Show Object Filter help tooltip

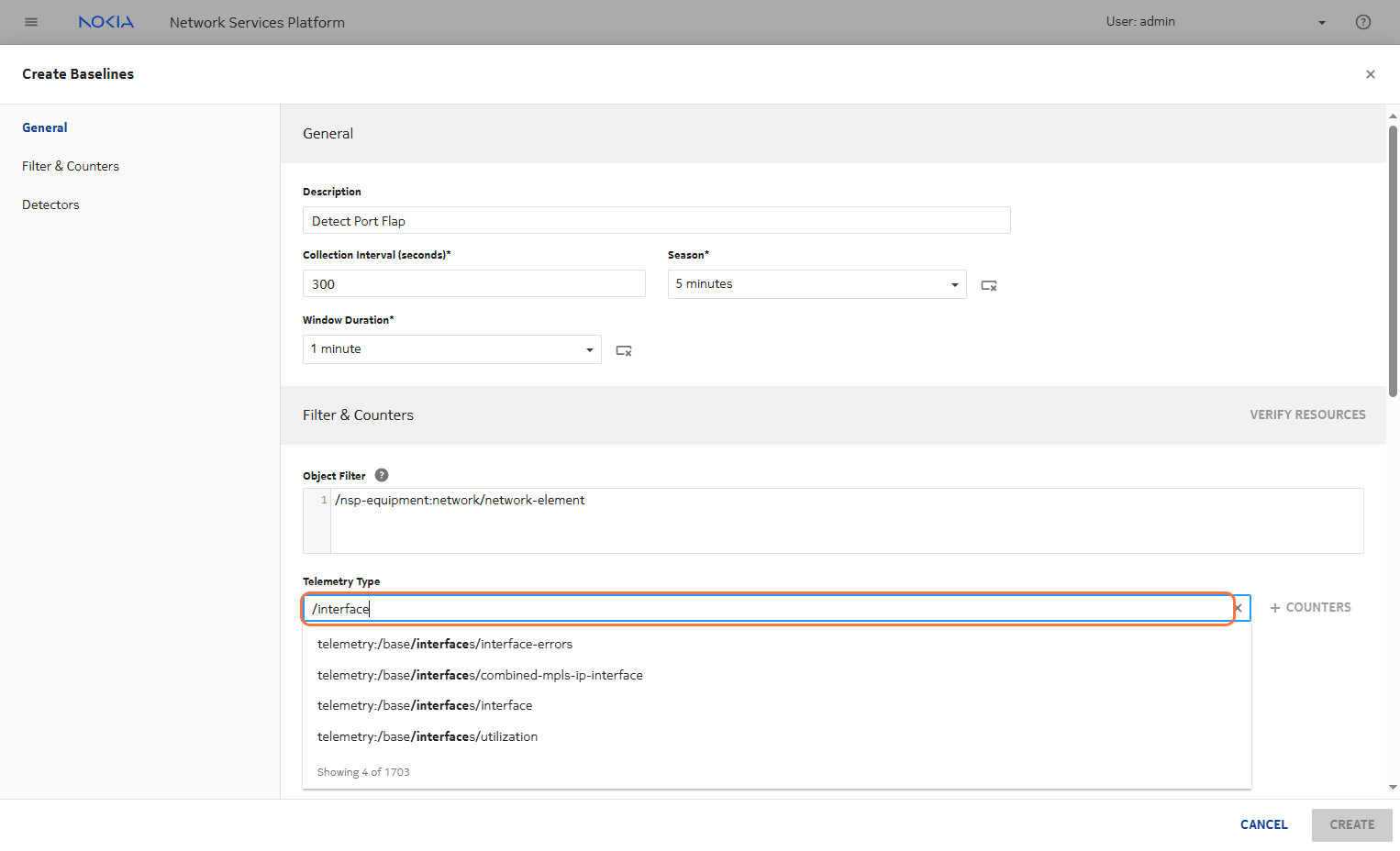[382, 475]
